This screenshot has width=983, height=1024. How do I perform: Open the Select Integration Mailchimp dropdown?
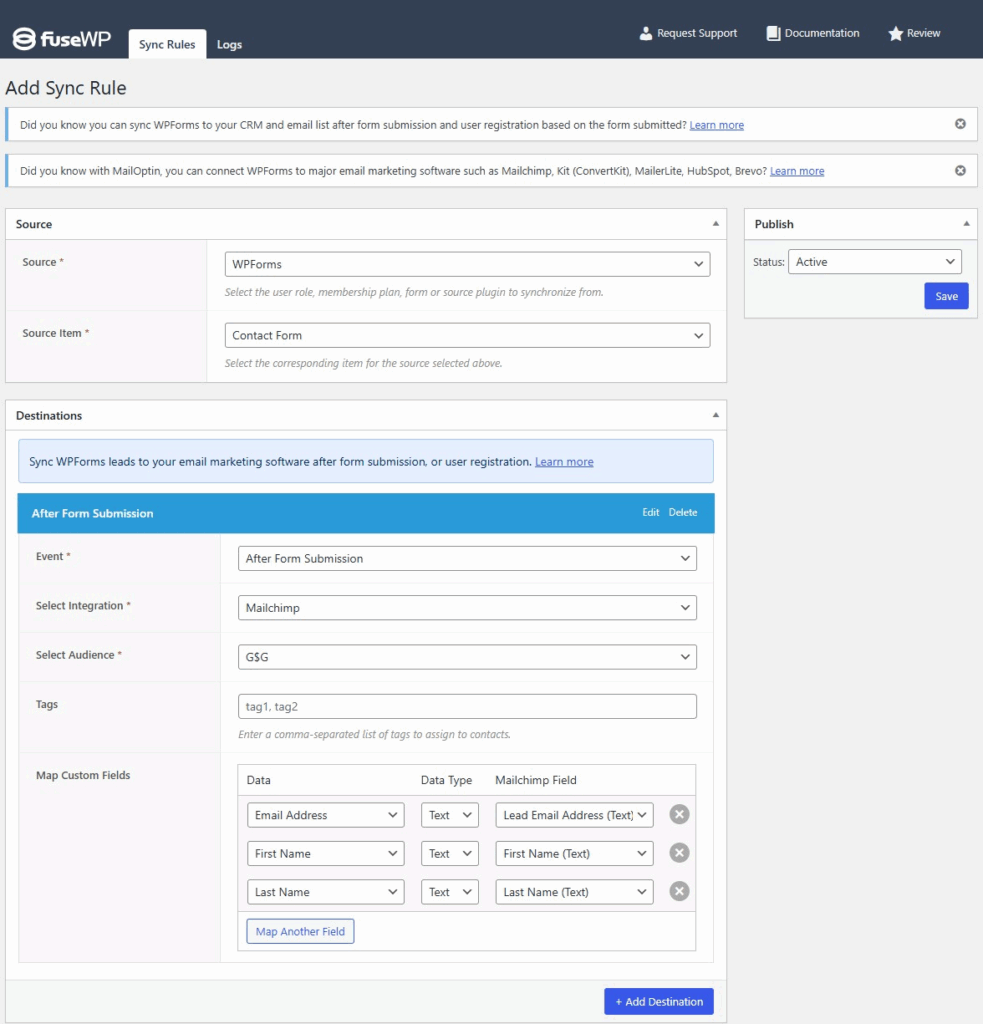click(x=467, y=607)
